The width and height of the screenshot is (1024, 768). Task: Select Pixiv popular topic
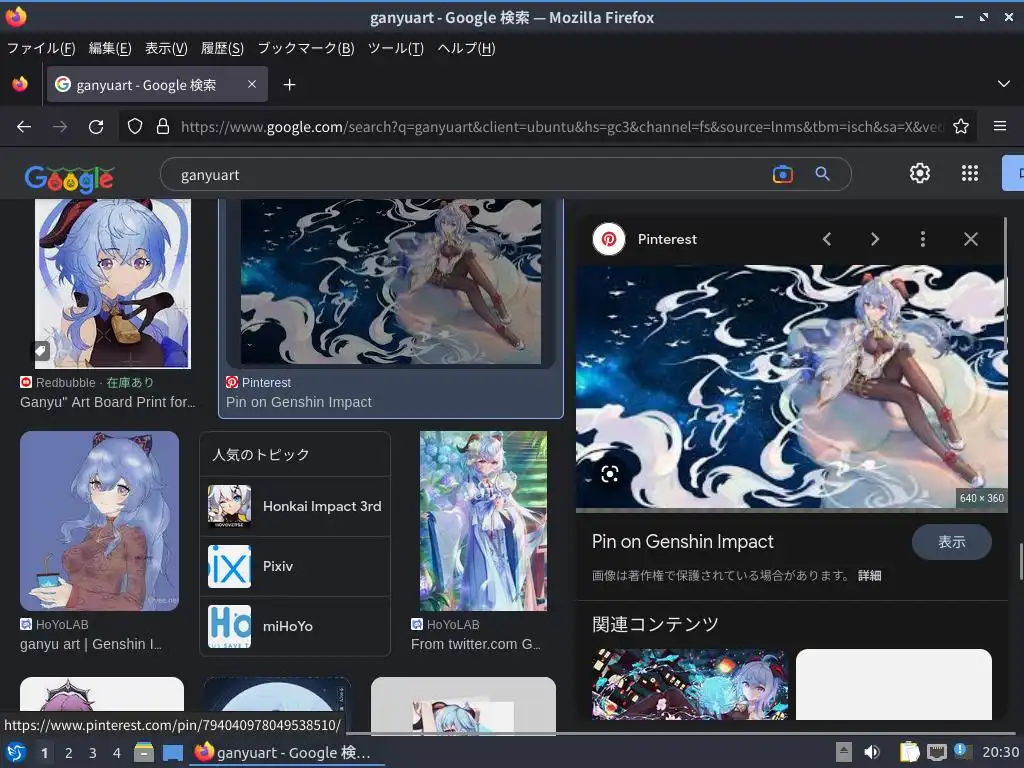[x=295, y=566]
